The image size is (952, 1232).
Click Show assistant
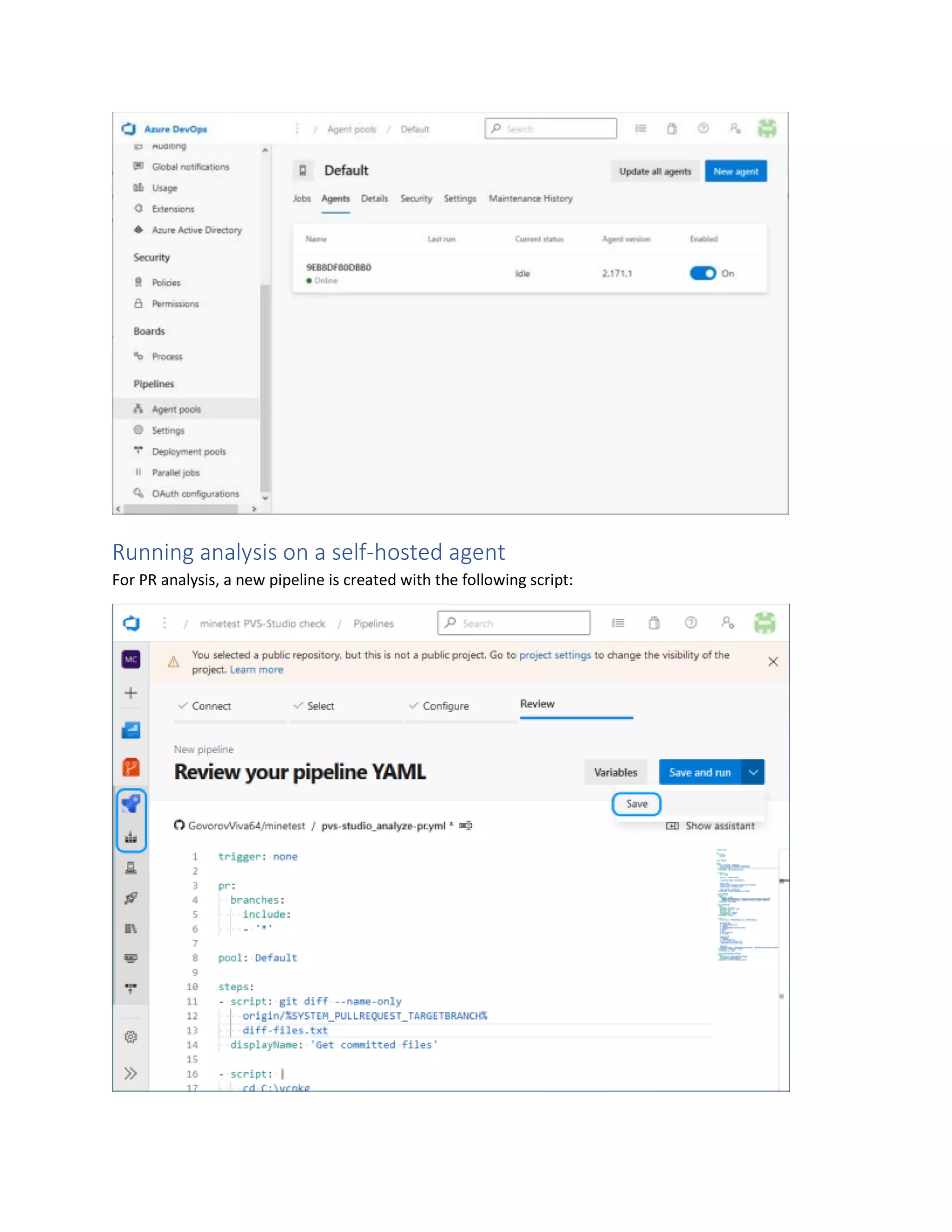coord(711,826)
